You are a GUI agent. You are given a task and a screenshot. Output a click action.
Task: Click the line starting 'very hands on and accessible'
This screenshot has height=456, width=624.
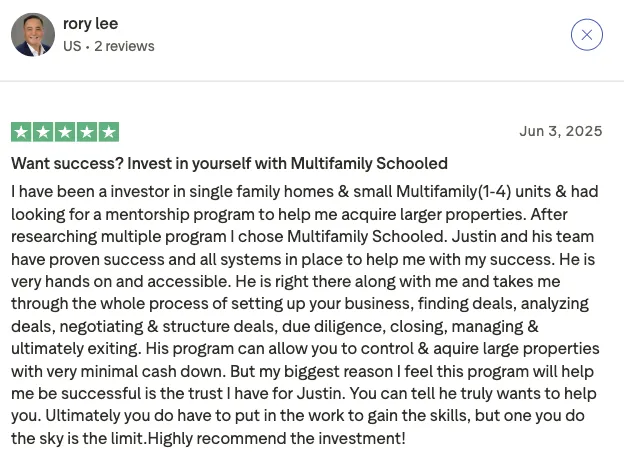pos(285,282)
